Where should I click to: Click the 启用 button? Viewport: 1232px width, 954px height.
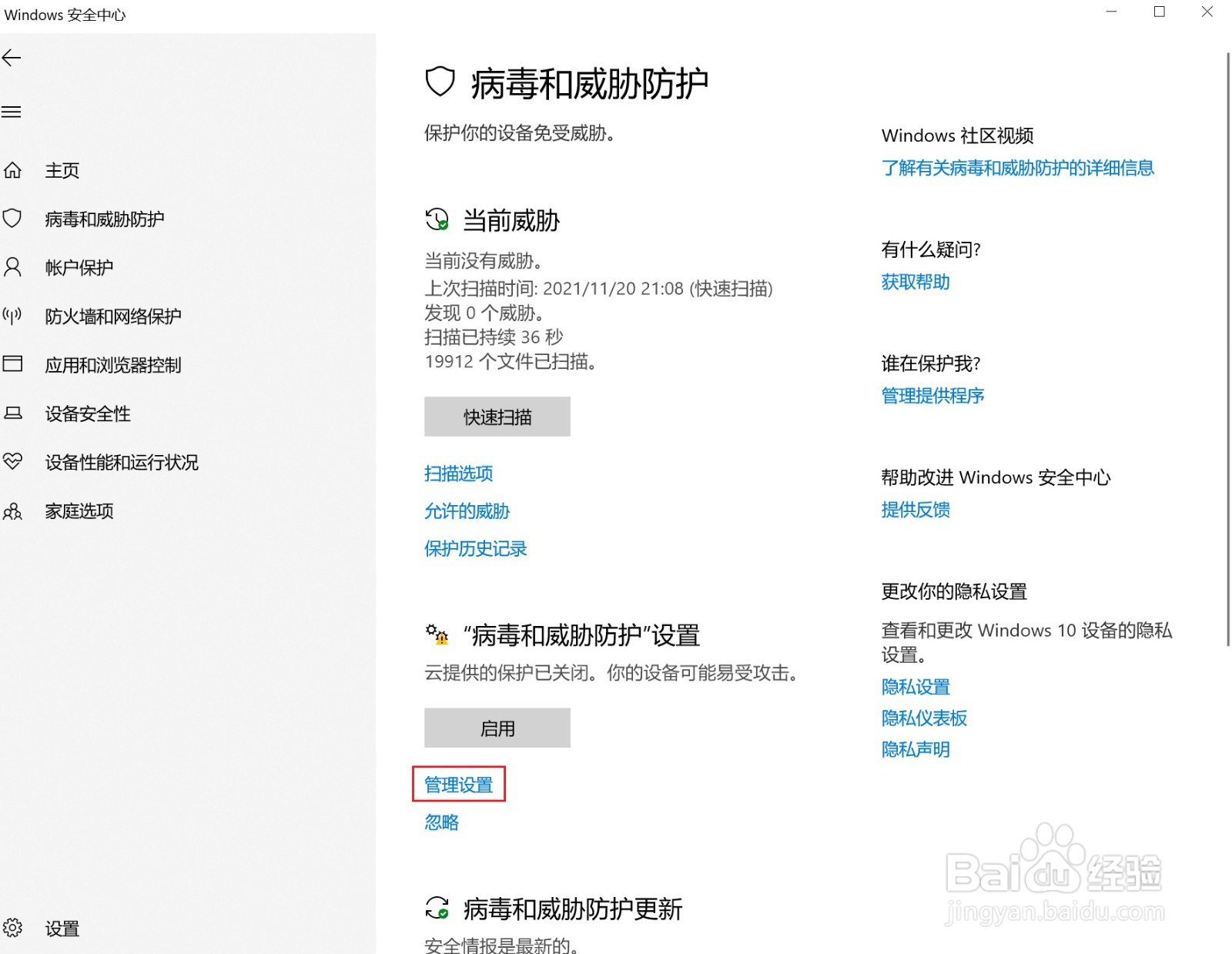[497, 728]
